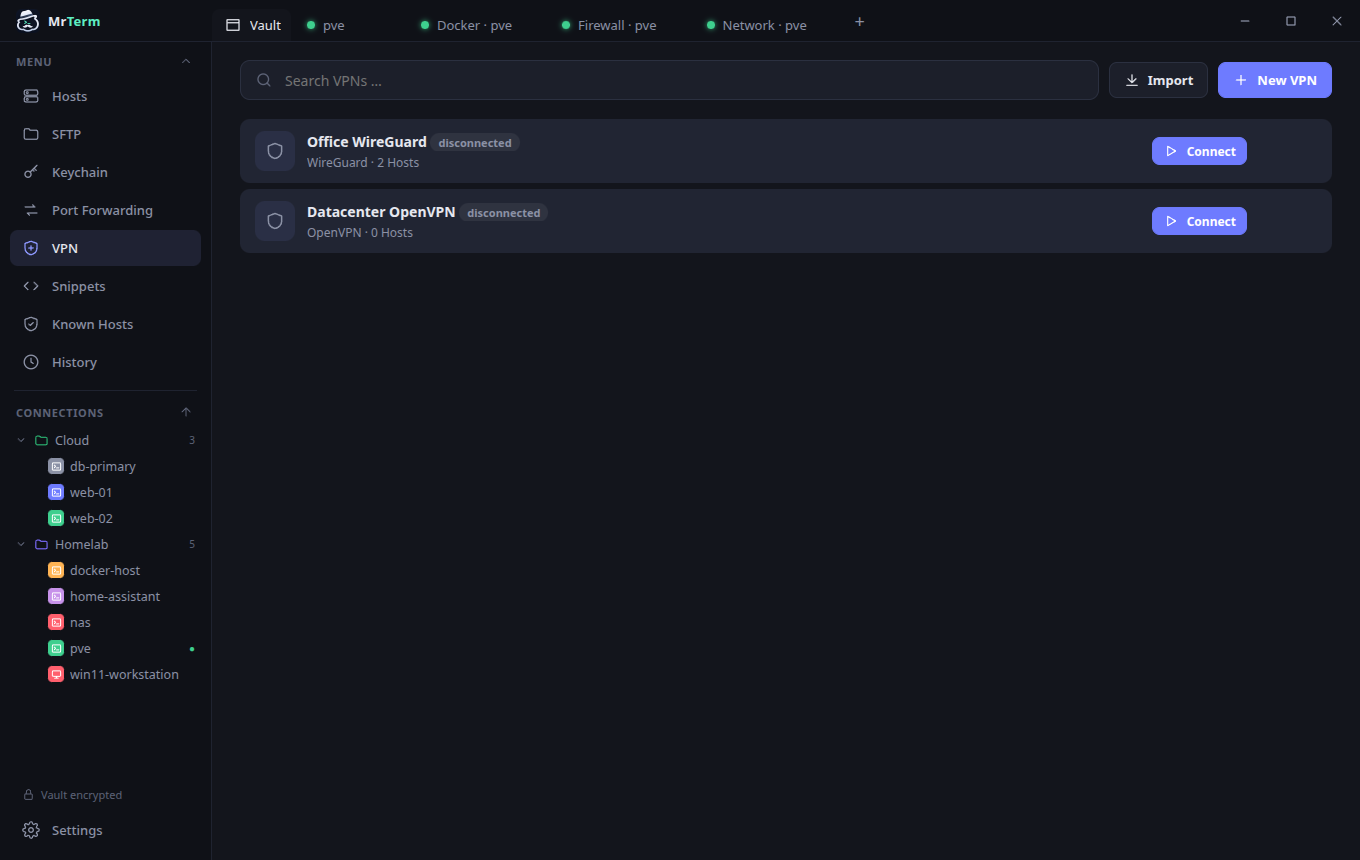Click Datacenter OpenVPN disconnected badge
The image size is (1360, 860).
pyautogui.click(x=504, y=213)
